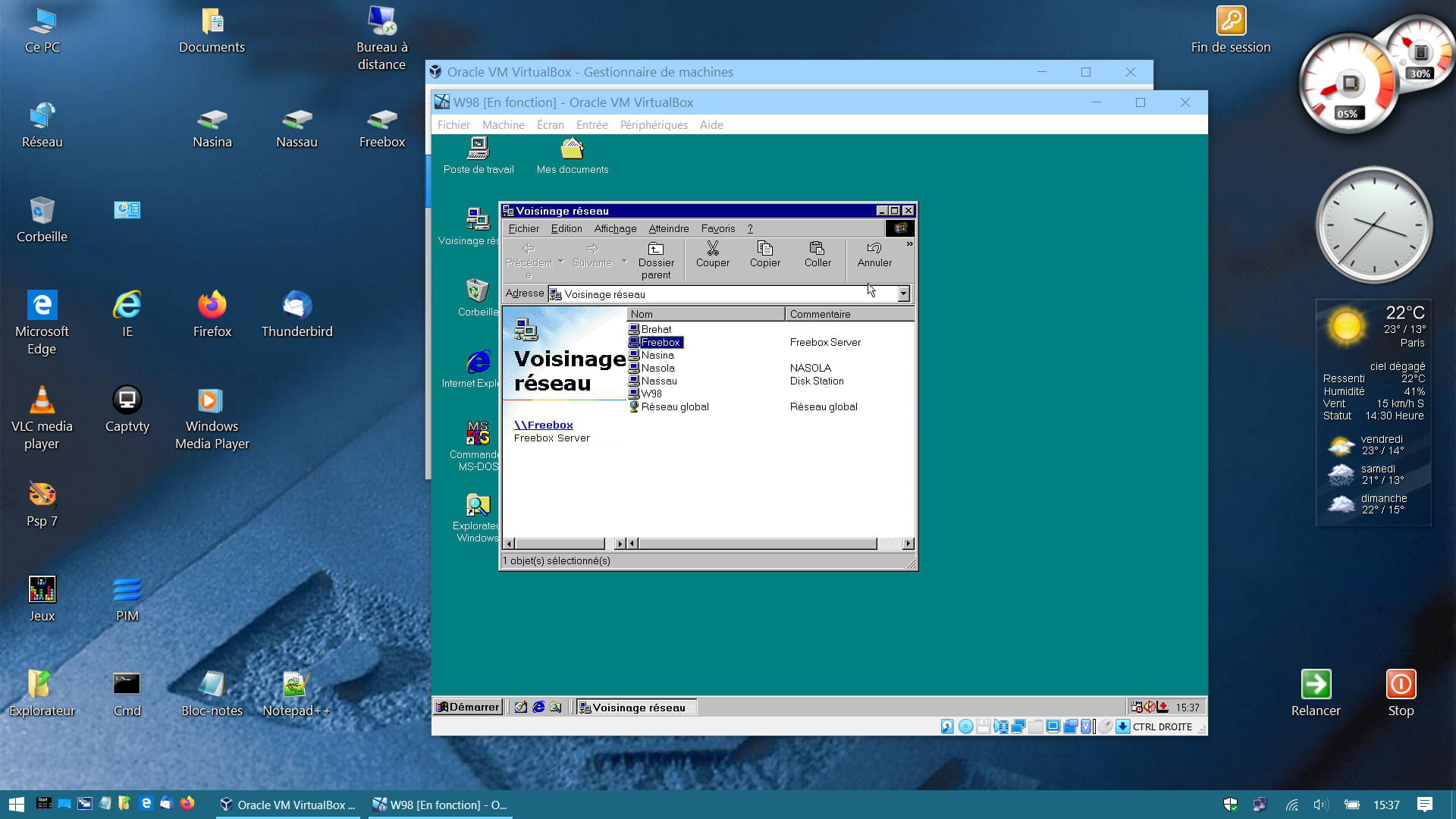Open Favoris menu in Voisinage réseau
Image resolution: width=1456 pixels, height=819 pixels.
pos(718,228)
